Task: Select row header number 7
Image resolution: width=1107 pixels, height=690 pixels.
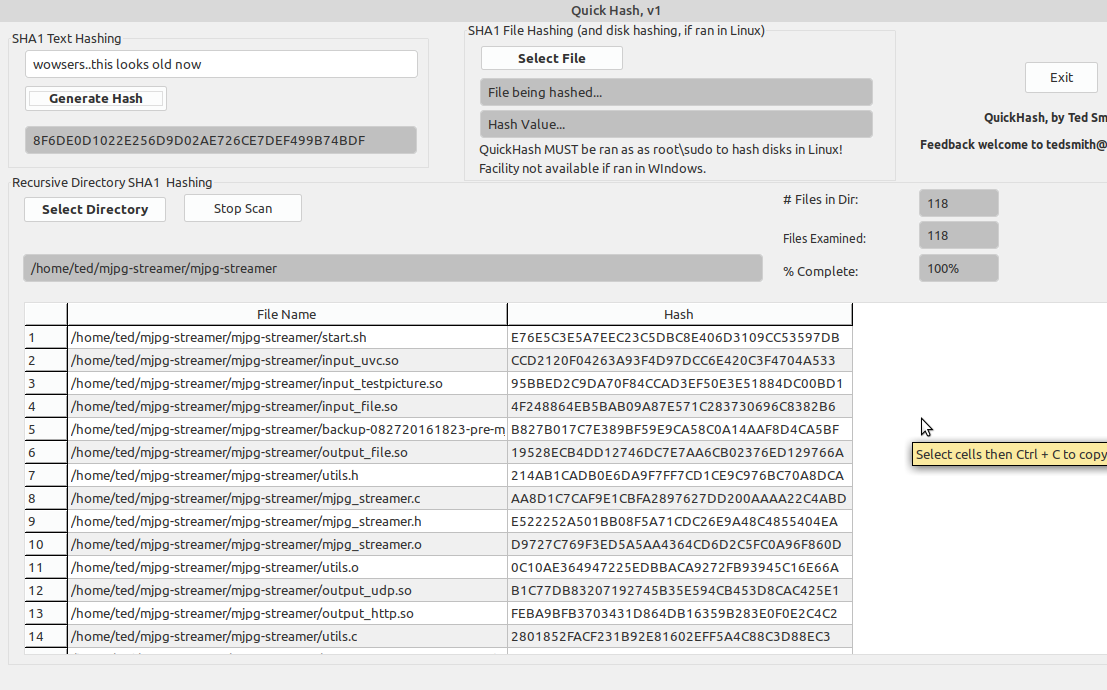Action: pyautogui.click(x=45, y=475)
